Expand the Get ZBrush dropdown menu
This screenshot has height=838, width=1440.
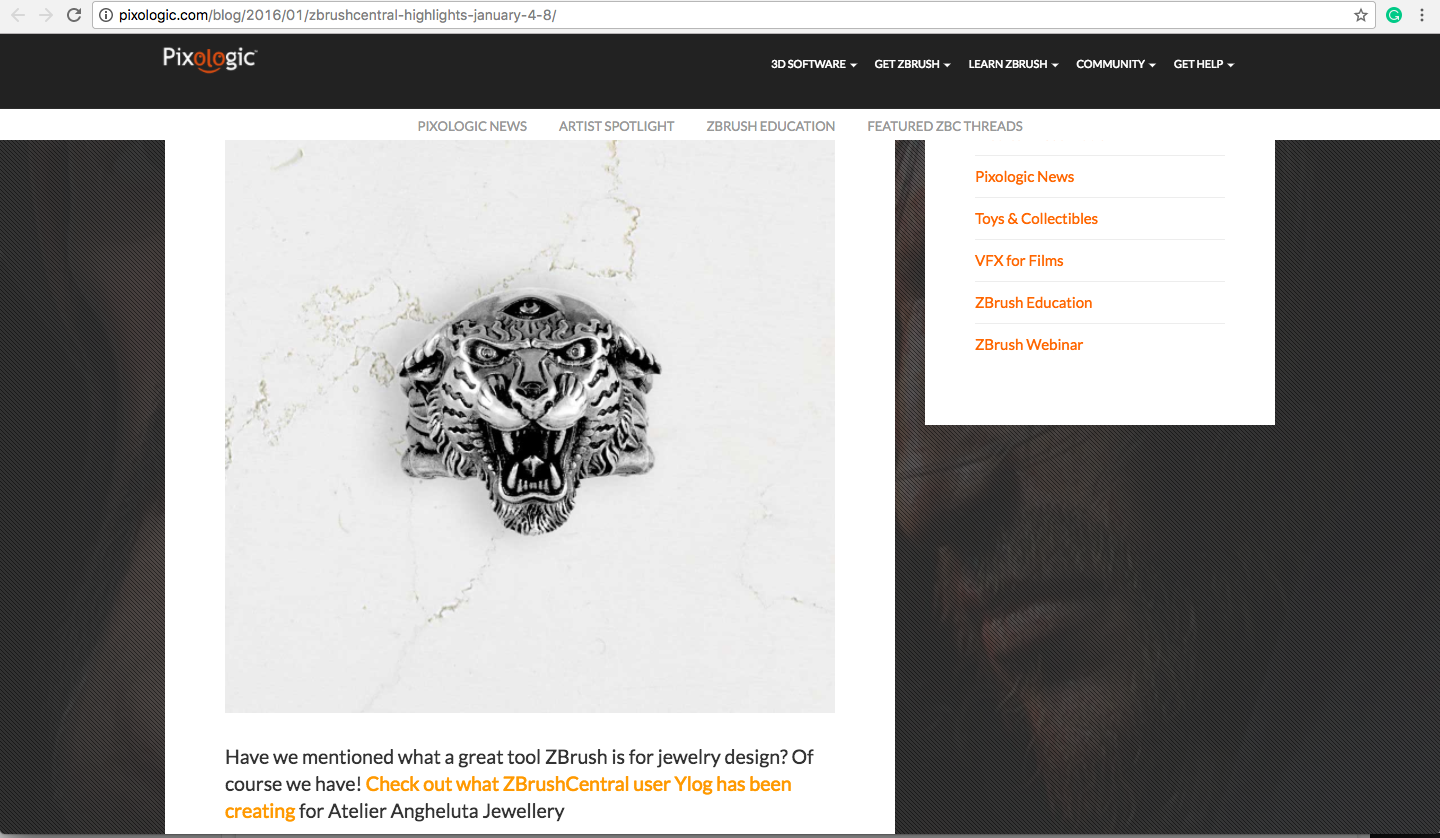pos(912,64)
